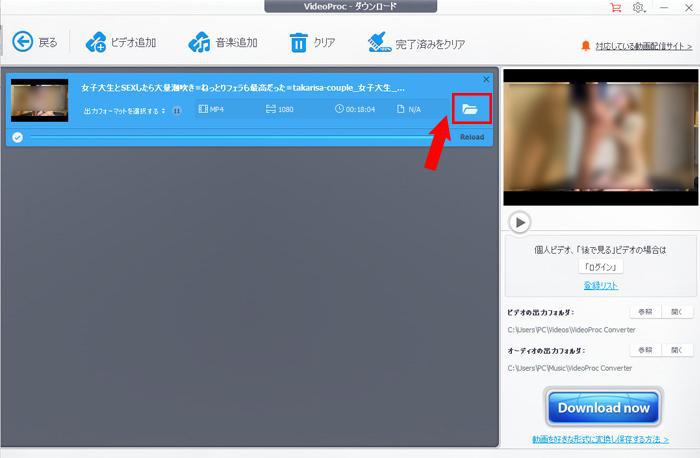Click 開く for audio output folder
The height and width of the screenshot is (458, 700).
point(677,350)
